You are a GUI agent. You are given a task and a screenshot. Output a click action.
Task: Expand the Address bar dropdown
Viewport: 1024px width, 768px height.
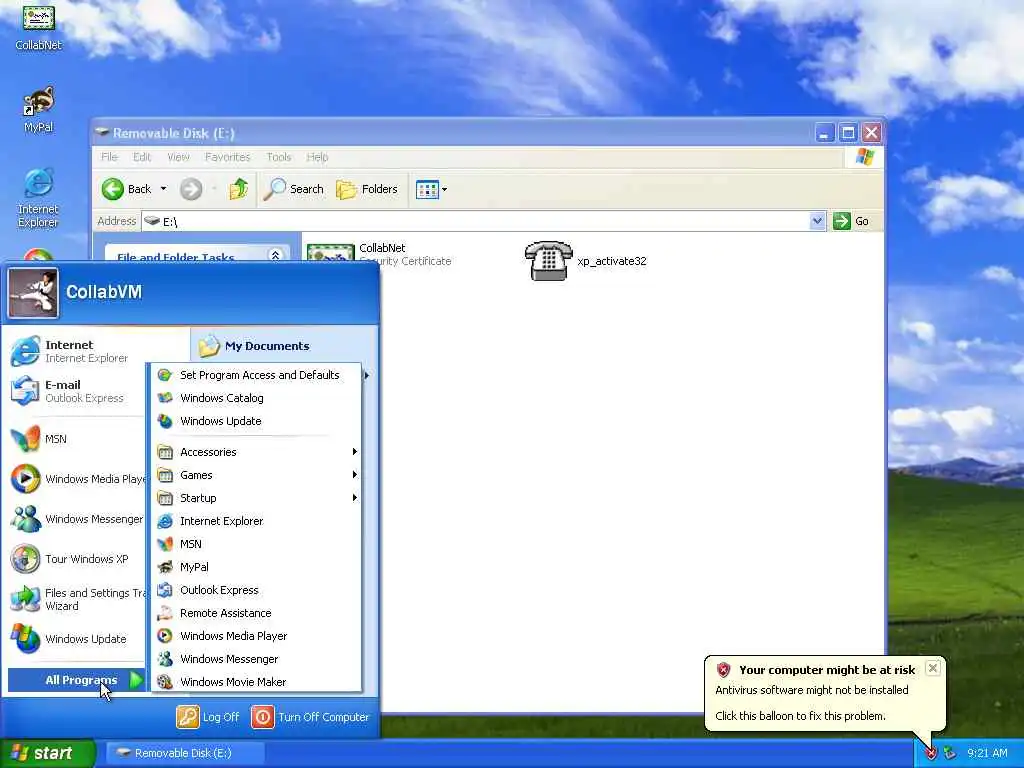(x=817, y=221)
